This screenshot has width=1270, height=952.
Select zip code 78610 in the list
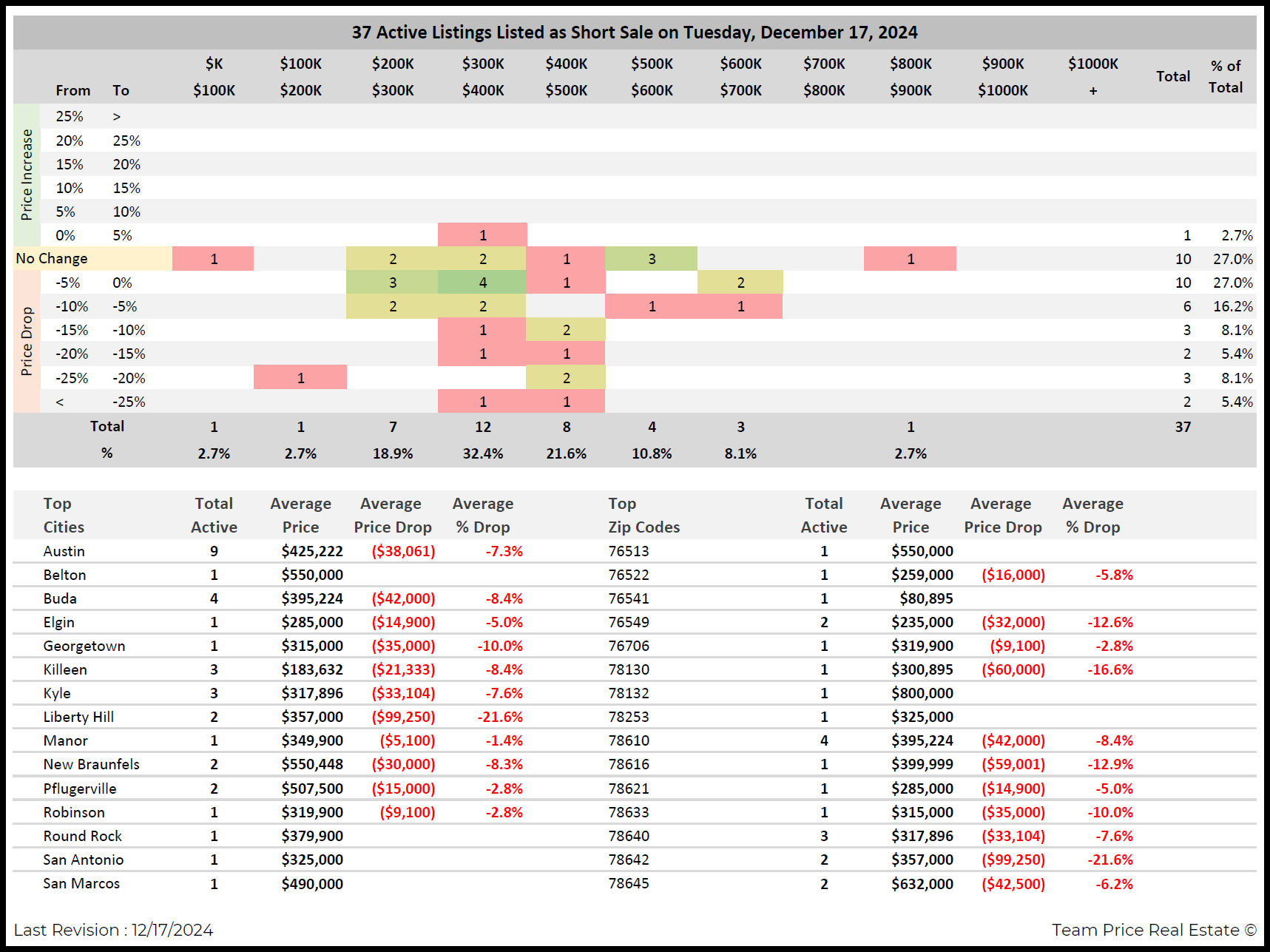(x=629, y=740)
